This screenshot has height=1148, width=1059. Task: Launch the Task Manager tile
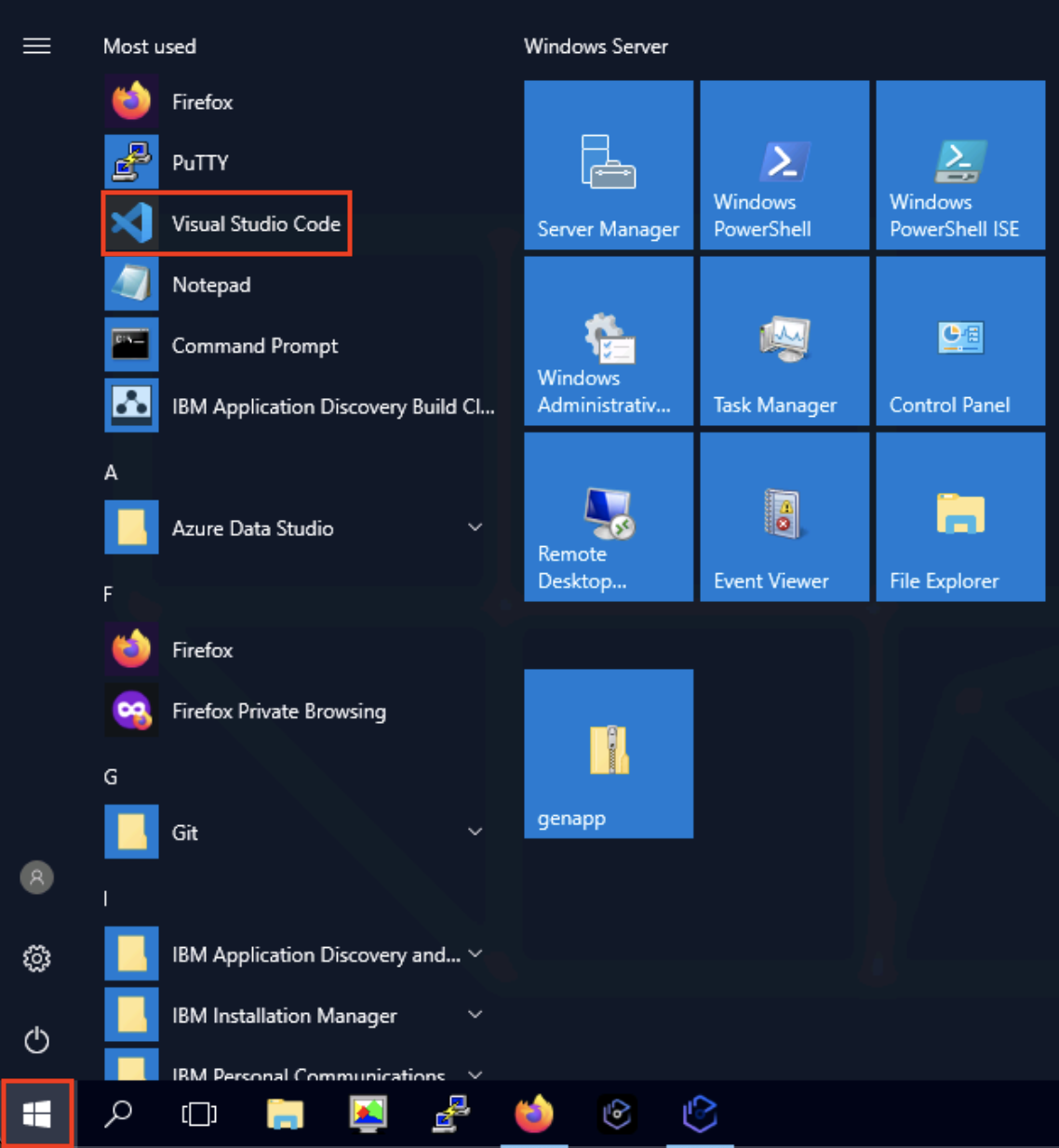(x=784, y=340)
